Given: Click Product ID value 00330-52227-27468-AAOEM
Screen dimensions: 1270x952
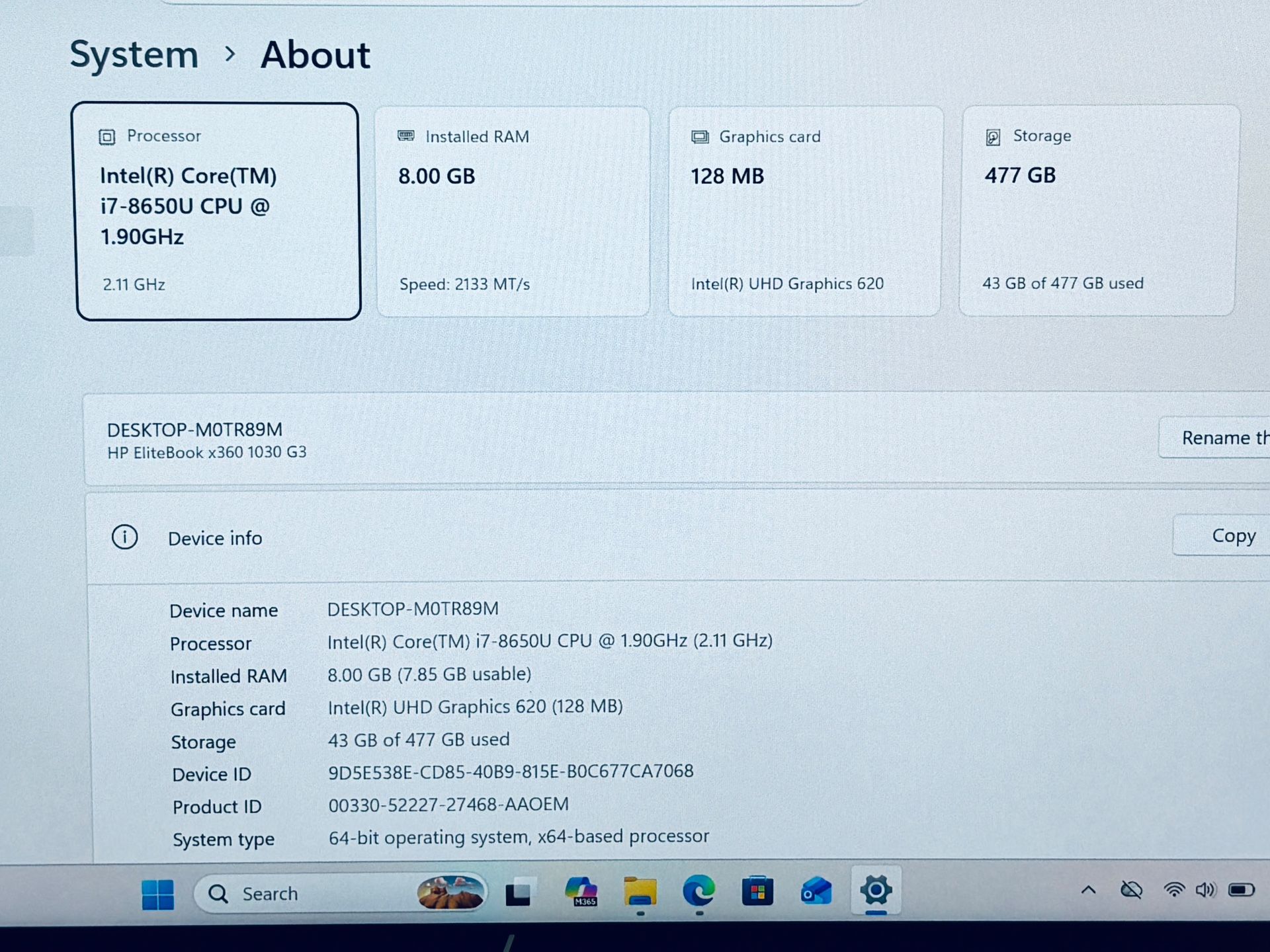Looking at the screenshot, I should (448, 805).
